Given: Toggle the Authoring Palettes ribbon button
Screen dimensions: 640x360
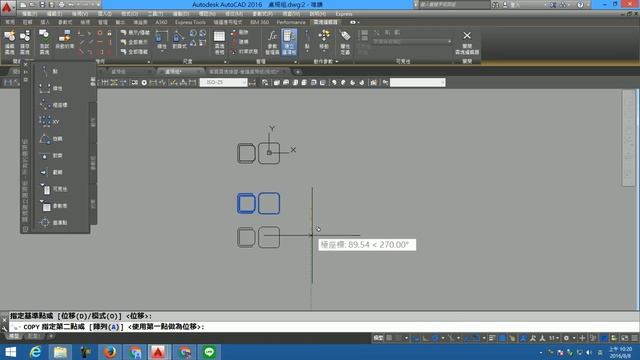Looking at the screenshot, I should 289,42.
